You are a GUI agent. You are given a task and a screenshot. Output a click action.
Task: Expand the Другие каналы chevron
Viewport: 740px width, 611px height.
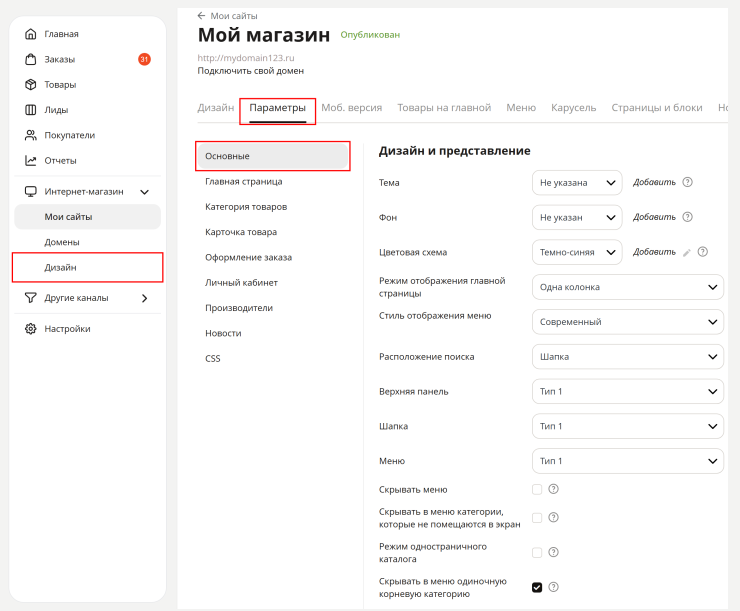coord(145,298)
